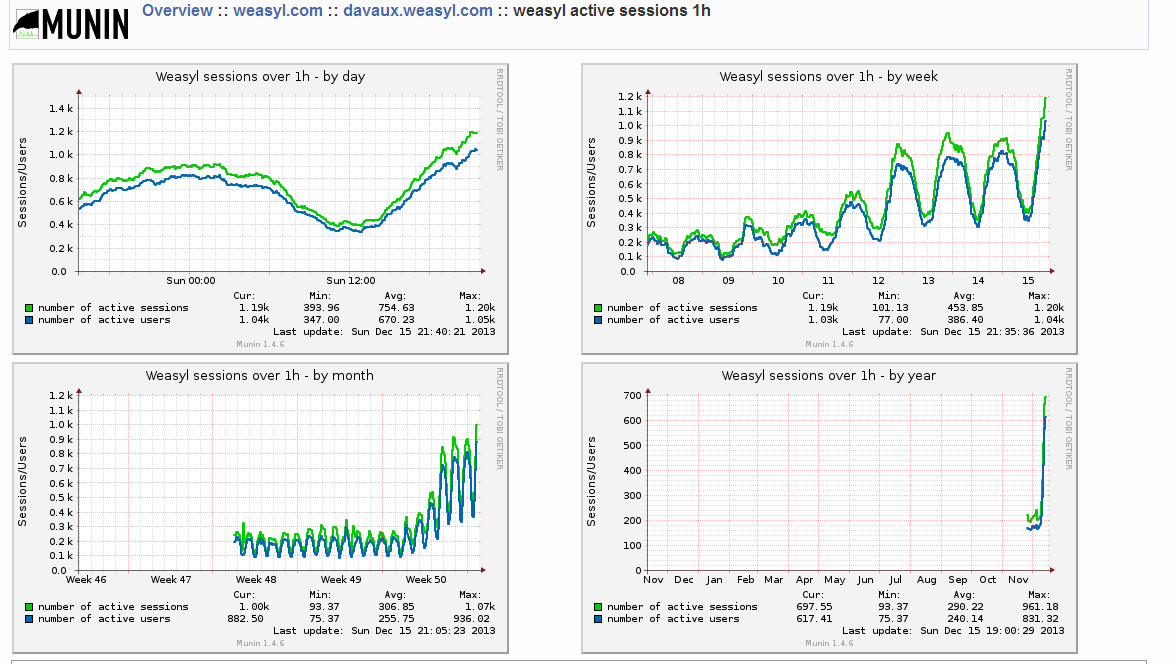The height and width of the screenshot is (664, 1174).
Task: Click the day graph users minimum 347.00
Action: pyautogui.click(x=321, y=320)
